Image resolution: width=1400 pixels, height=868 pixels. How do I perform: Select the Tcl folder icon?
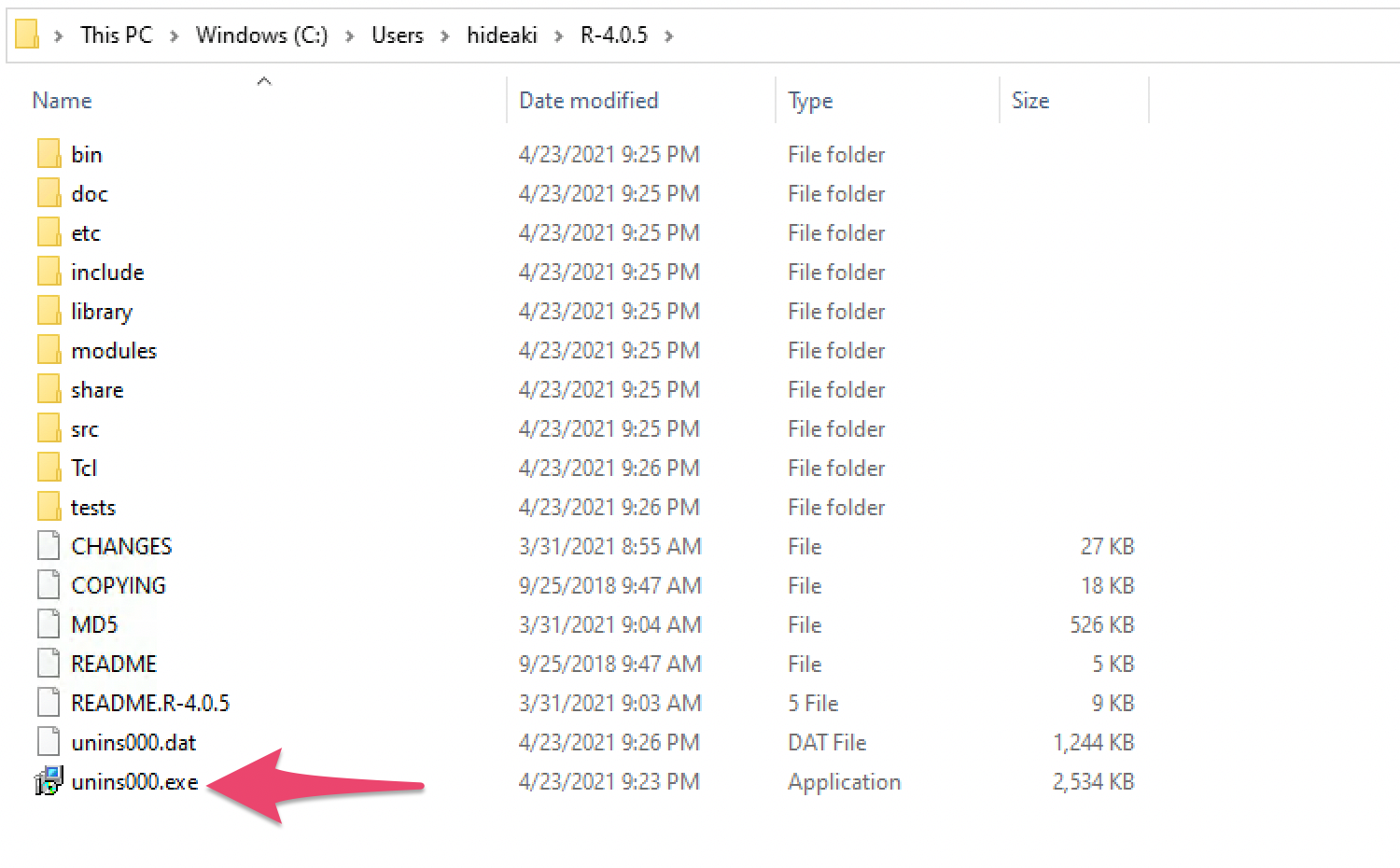coord(49,468)
